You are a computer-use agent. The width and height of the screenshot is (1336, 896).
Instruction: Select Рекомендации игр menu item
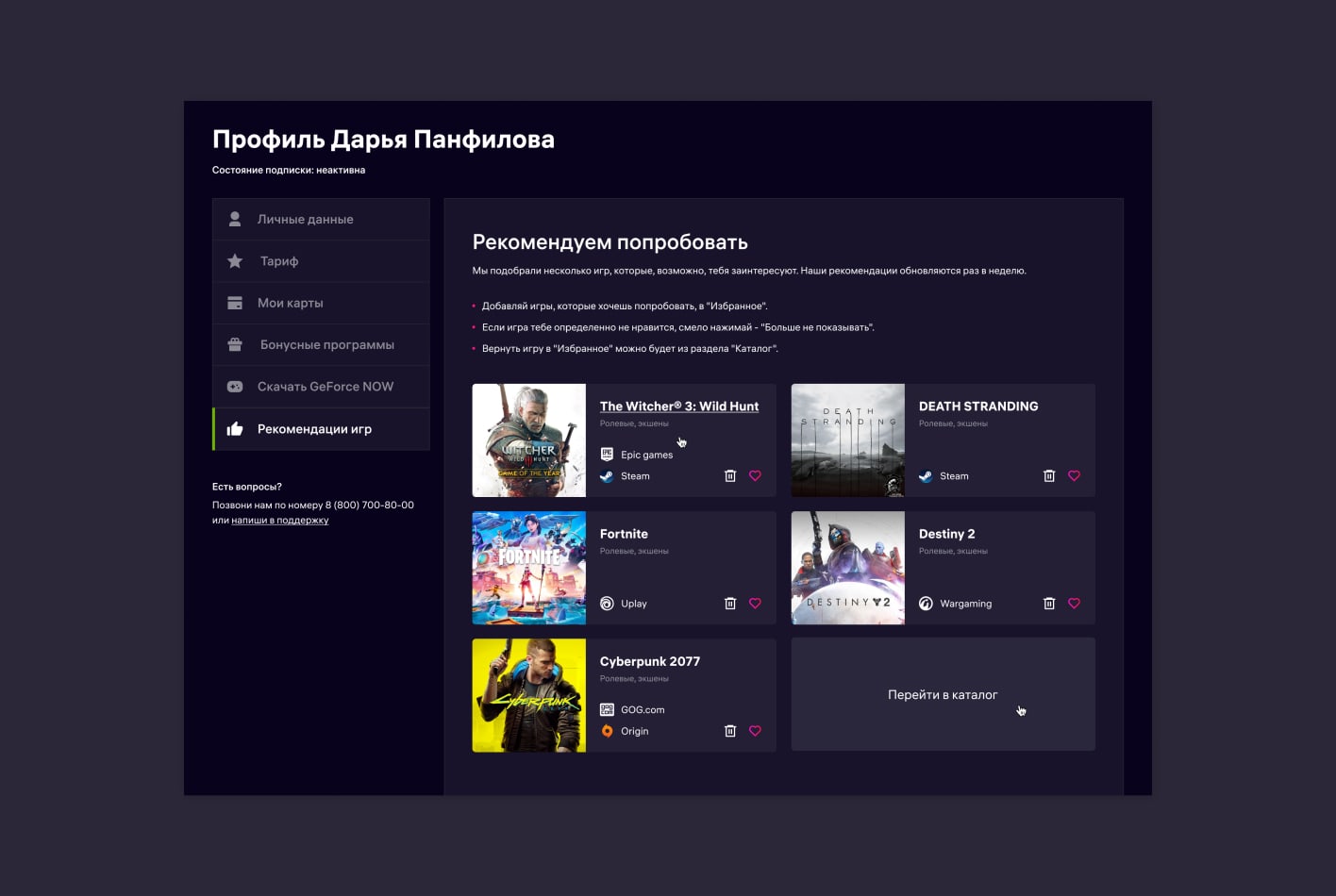[x=321, y=429]
